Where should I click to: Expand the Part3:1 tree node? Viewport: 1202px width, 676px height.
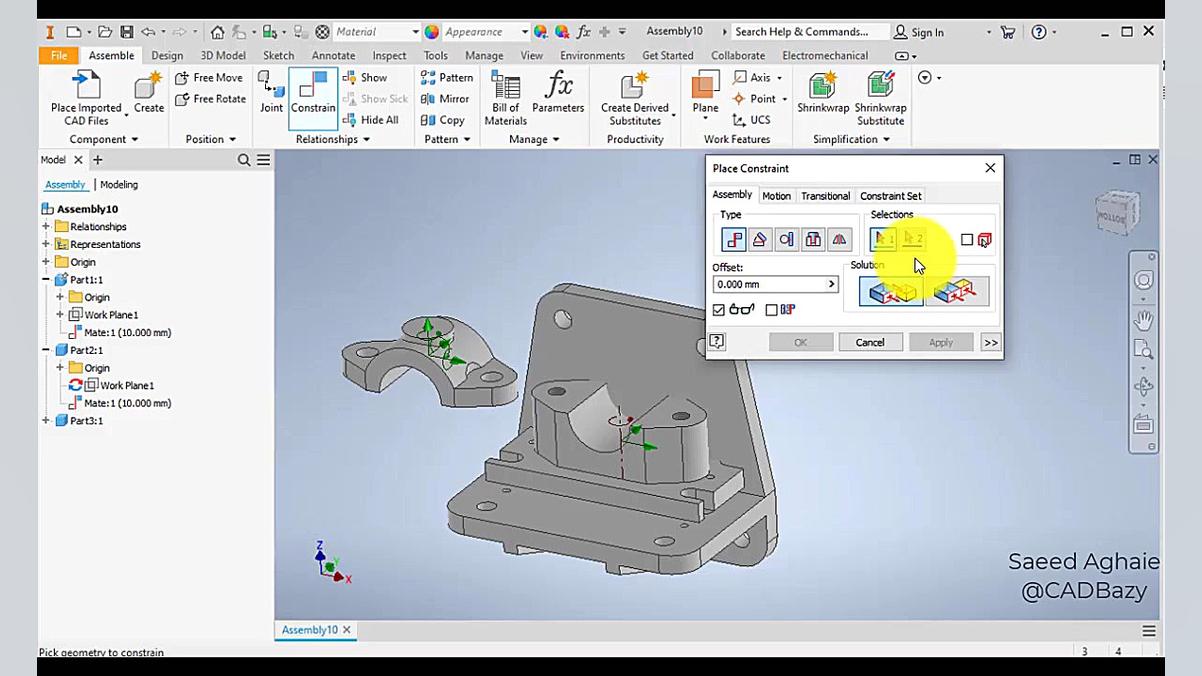click(46, 421)
